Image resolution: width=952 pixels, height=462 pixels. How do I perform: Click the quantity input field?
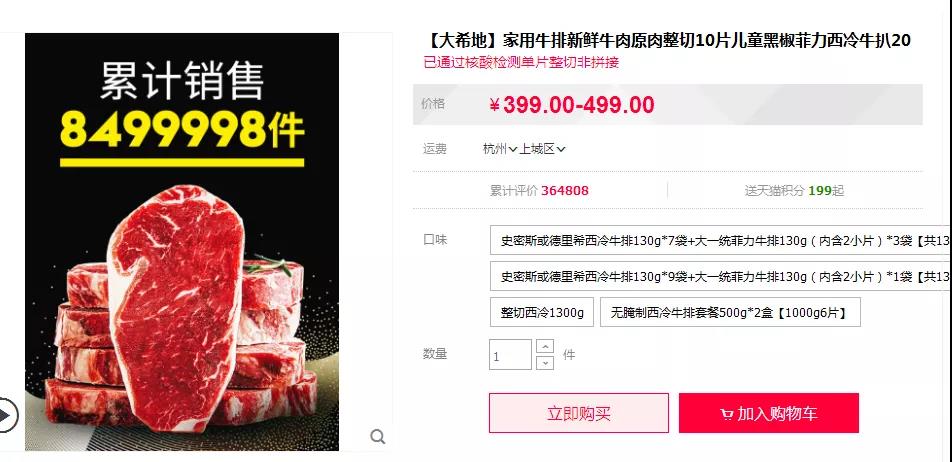[510, 355]
